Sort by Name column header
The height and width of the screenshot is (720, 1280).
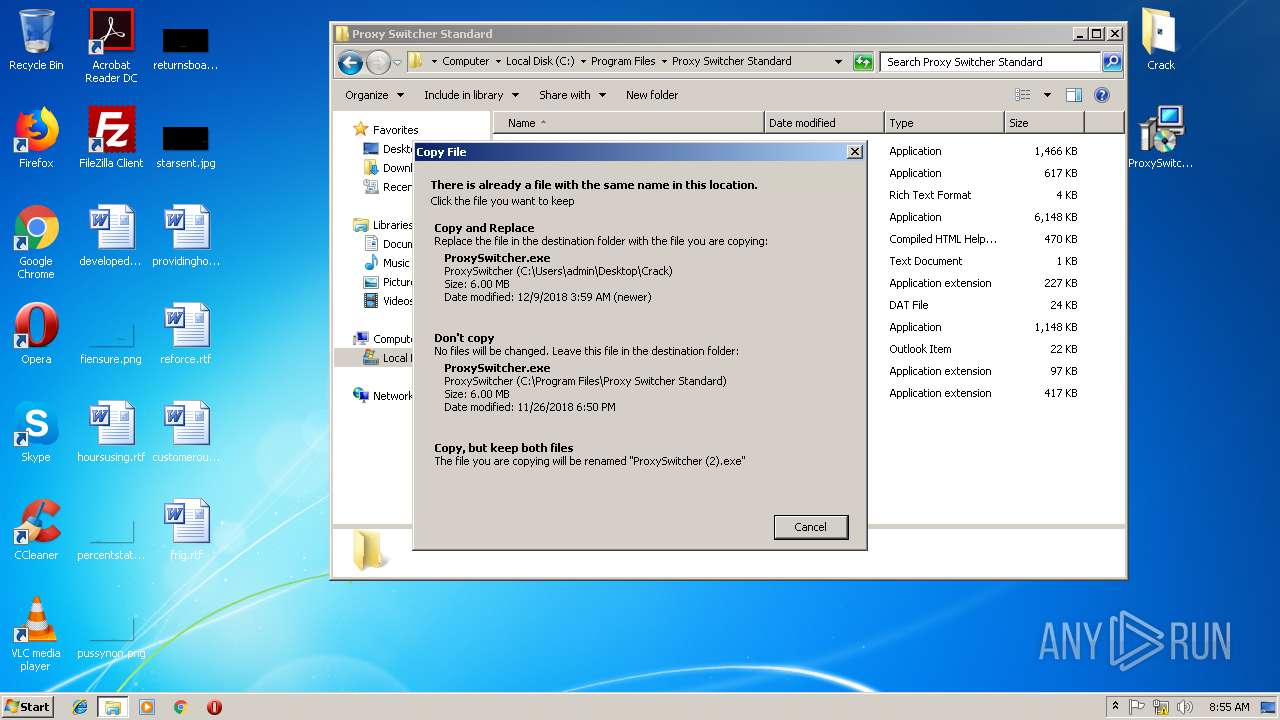(628, 123)
